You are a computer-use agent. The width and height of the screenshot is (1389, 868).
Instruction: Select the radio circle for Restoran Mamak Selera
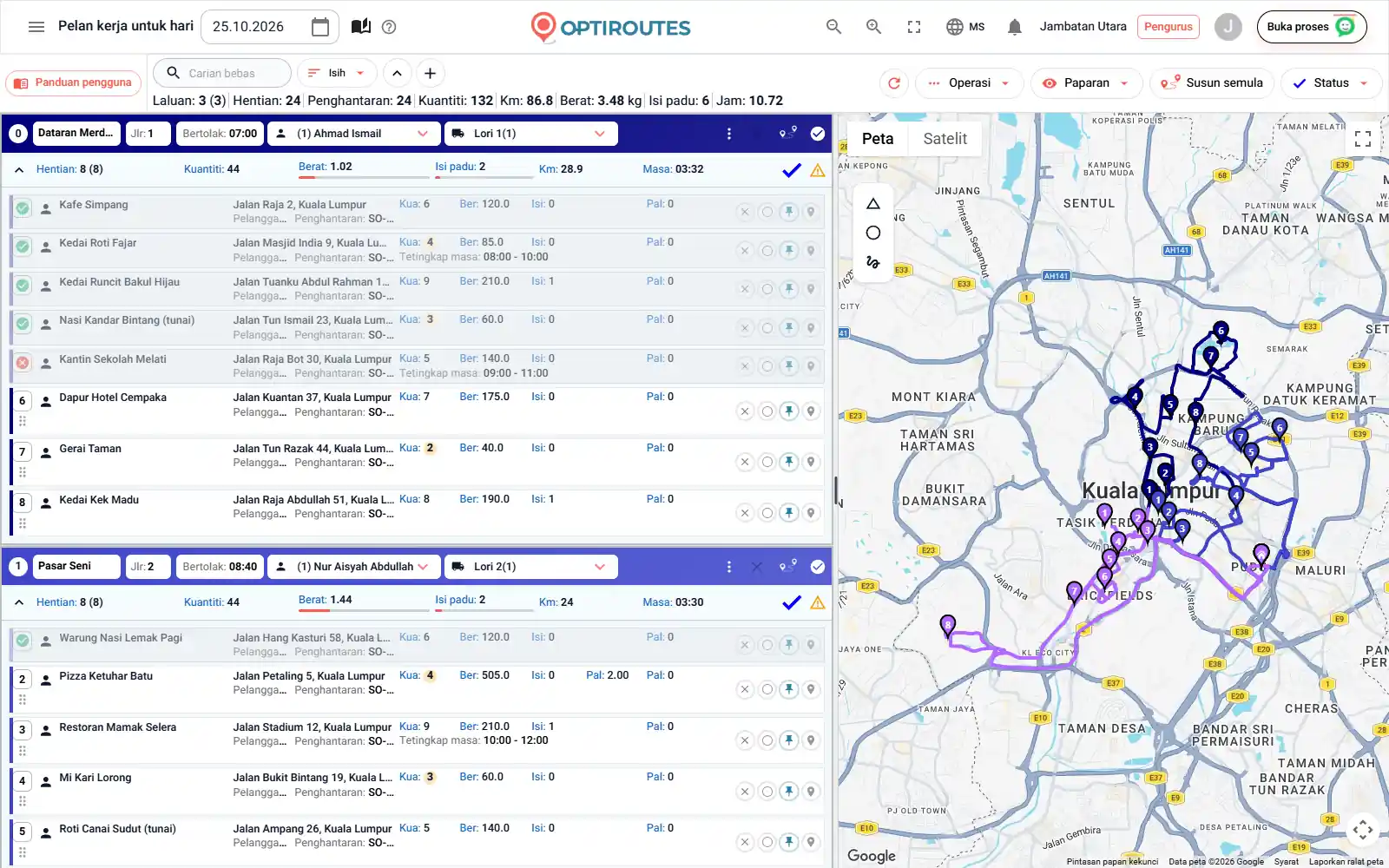pos(767,740)
